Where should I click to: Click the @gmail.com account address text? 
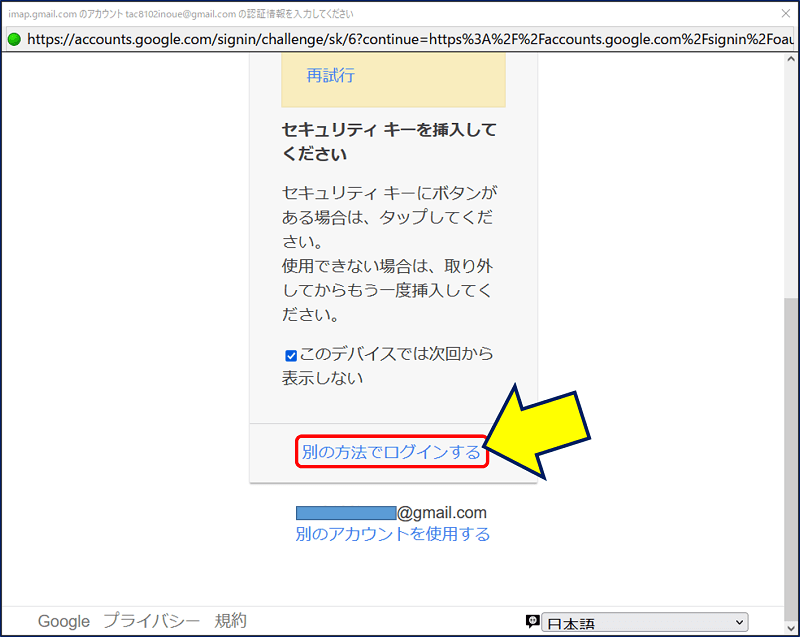pyautogui.click(x=391, y=513)
